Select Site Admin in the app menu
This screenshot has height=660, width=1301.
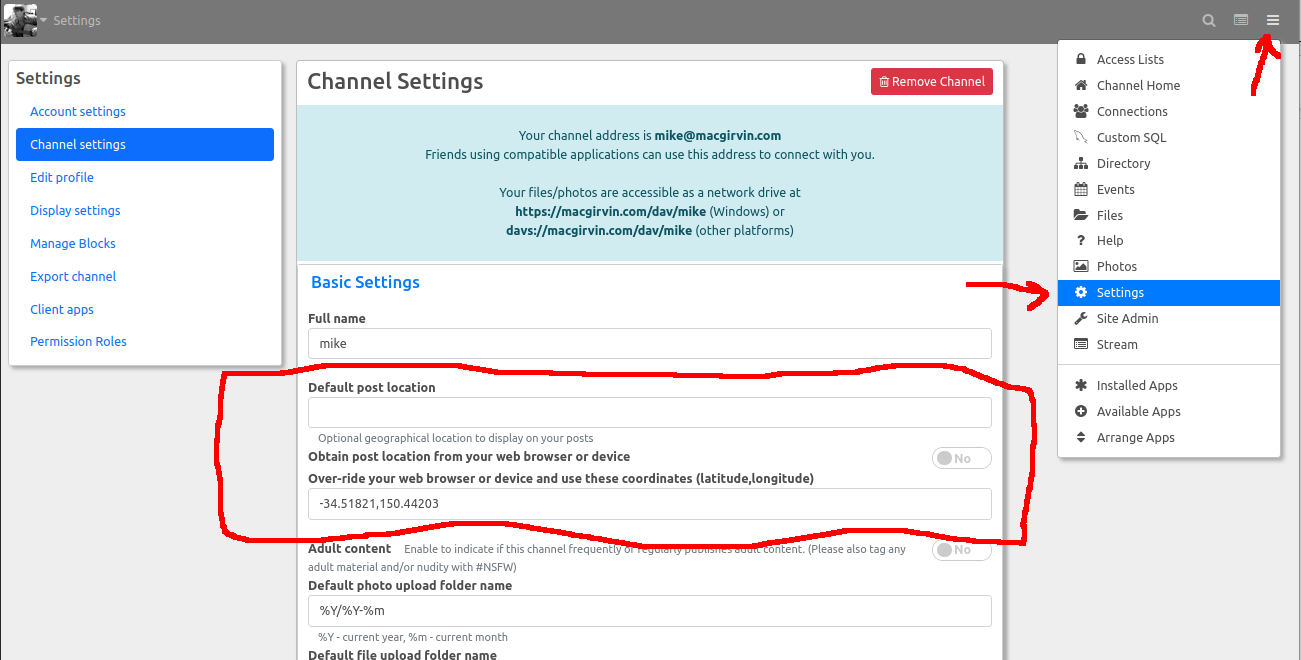tap(1127, 318)
